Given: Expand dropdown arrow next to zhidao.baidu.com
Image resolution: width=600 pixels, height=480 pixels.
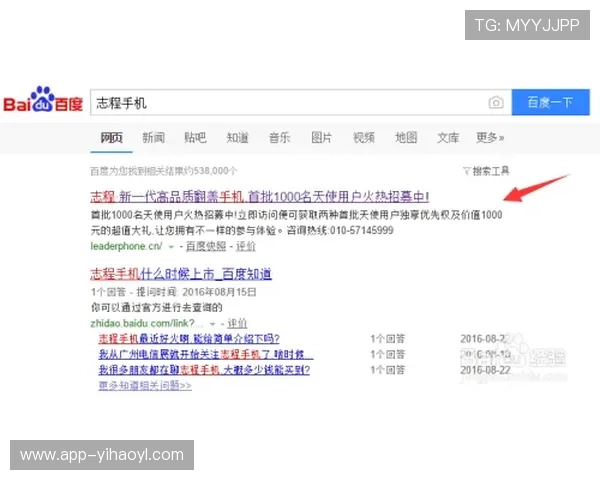Looking at the screenshot, I should coord(212,324).
